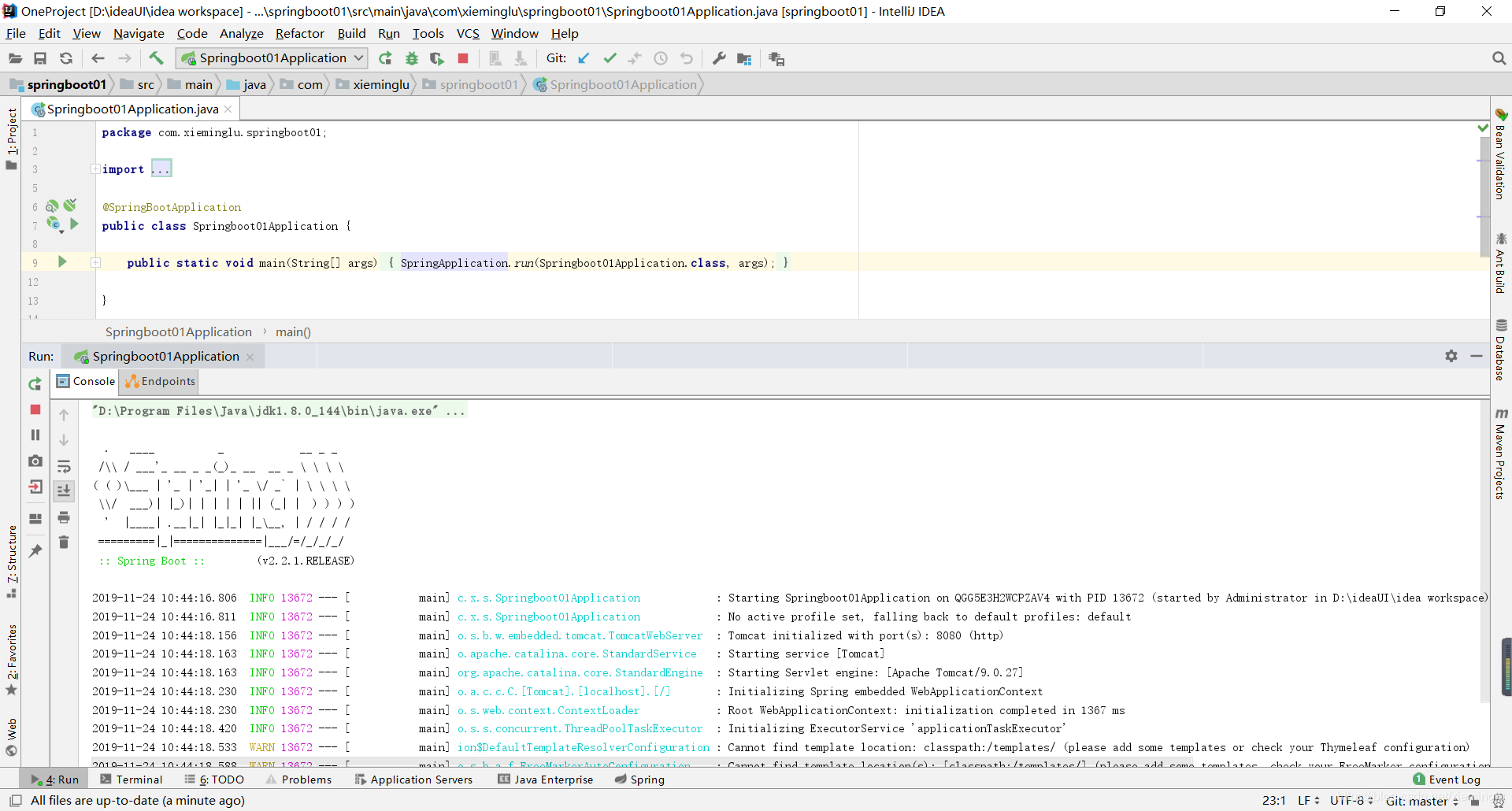Dump threads camera icon
Image resolution: width=1512 pixels, height=811 pixels.
35,461
